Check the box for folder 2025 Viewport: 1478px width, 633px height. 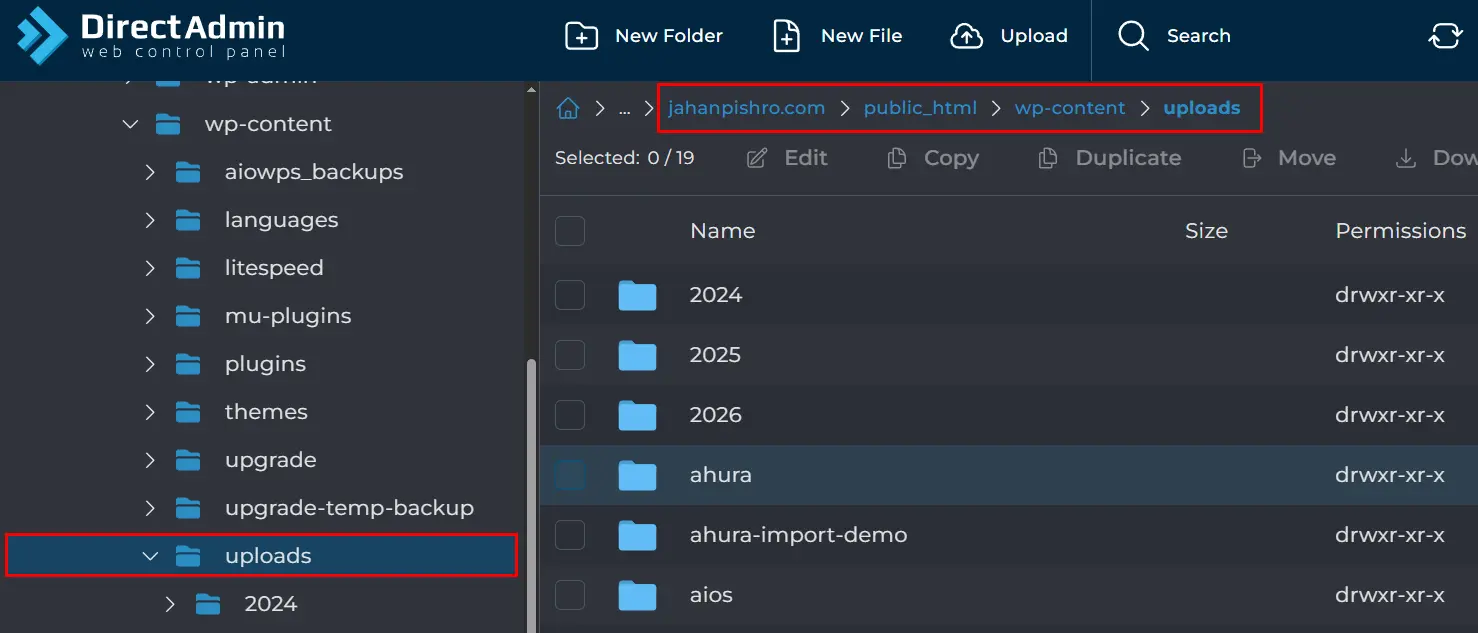tap(570, 355)
